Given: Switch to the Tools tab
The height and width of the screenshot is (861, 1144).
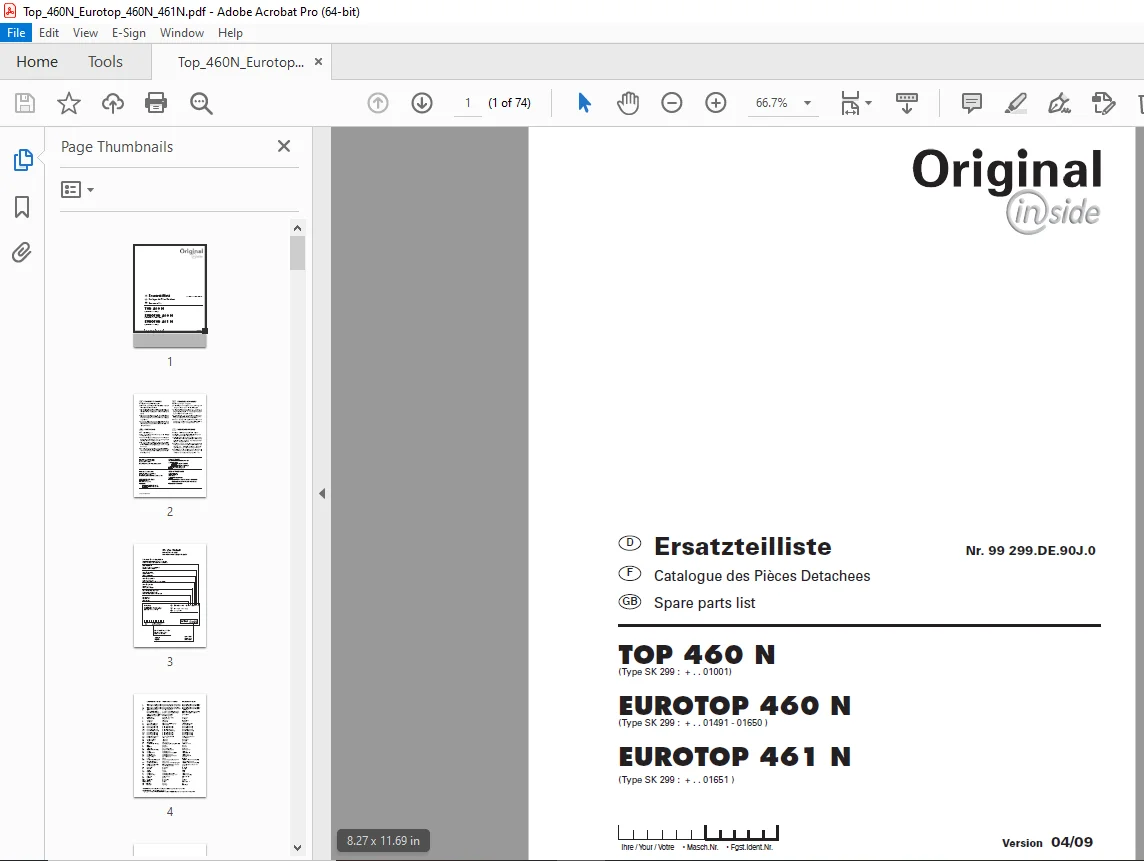Looking at the screenshot, I should click(105, 62).
